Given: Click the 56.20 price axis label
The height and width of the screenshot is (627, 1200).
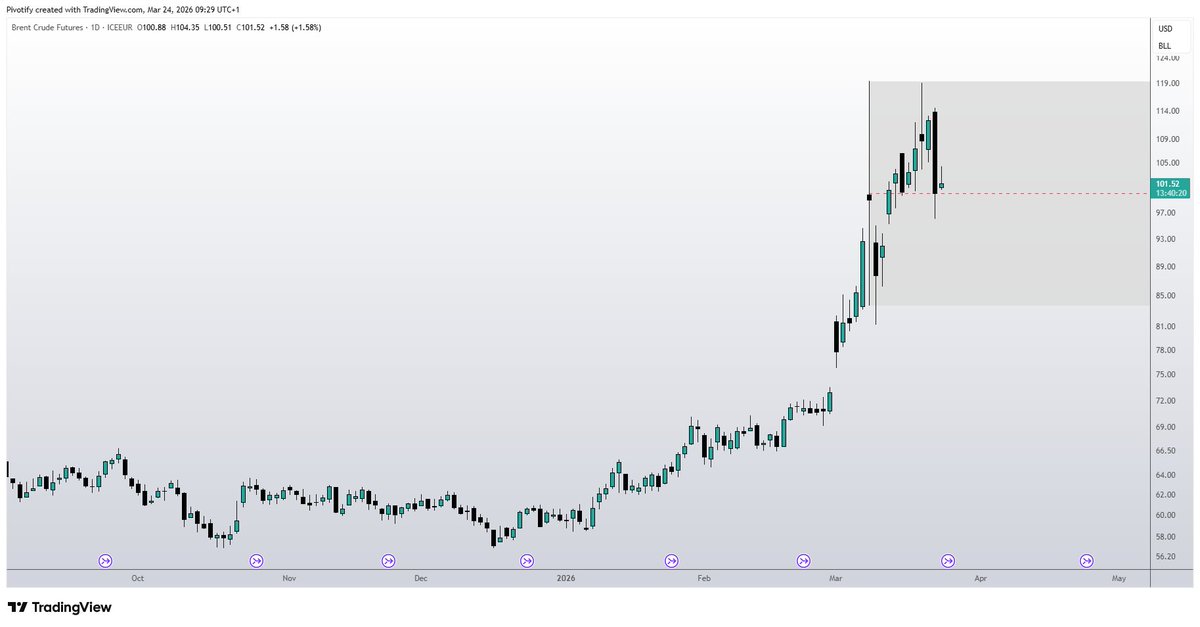Looking at the screenshot, I should 1166,557.
